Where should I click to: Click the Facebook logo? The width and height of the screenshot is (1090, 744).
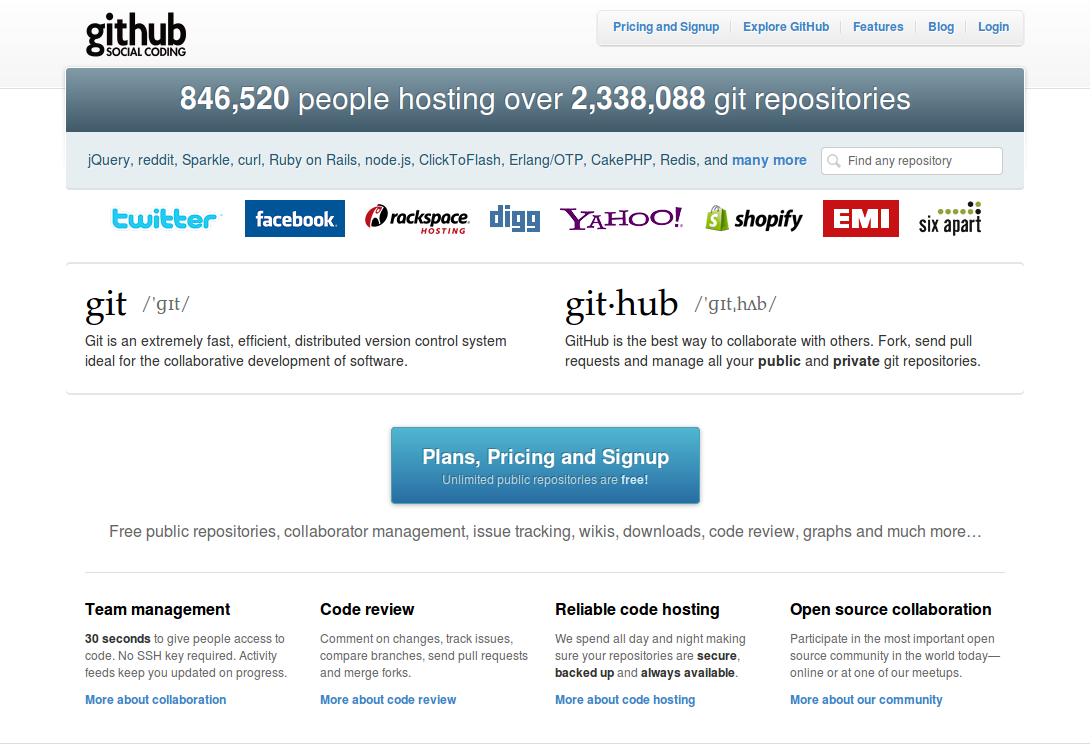(295, 218)
